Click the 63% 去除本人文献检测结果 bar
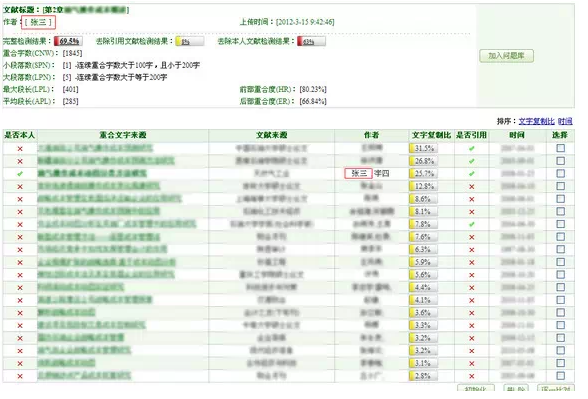The image size is (588, 399). coord(312,41)
